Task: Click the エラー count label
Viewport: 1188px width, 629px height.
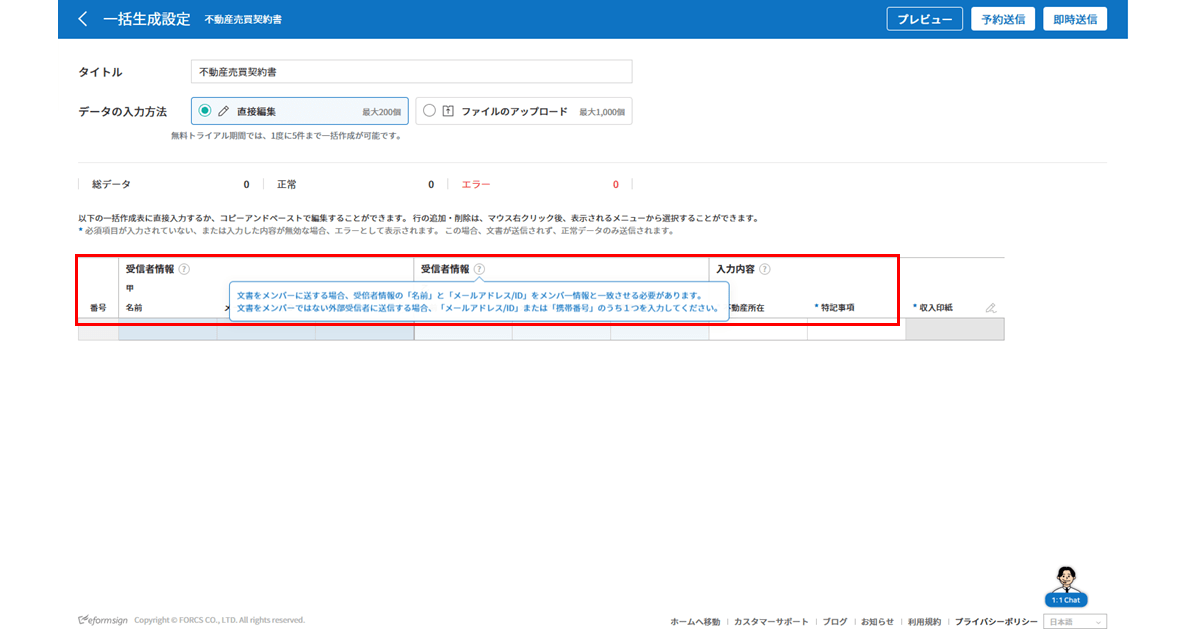Action: pos(476,184)
